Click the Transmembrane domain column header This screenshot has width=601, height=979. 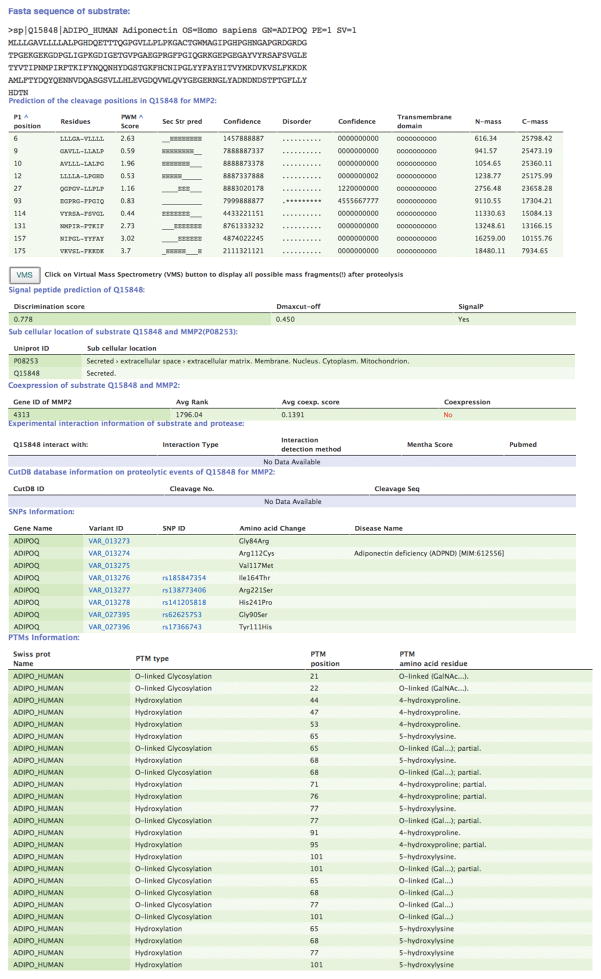(x=424, y=121)
